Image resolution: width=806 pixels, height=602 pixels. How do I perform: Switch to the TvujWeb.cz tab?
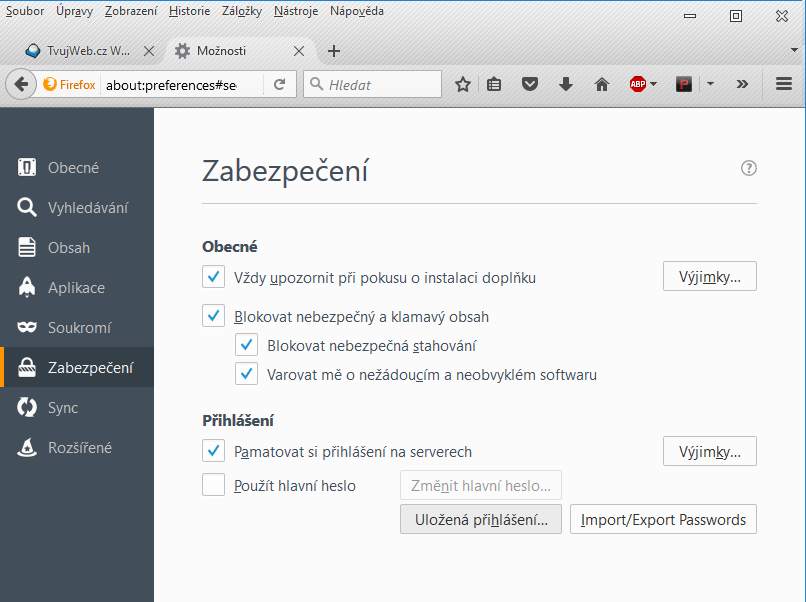[78, 51]
